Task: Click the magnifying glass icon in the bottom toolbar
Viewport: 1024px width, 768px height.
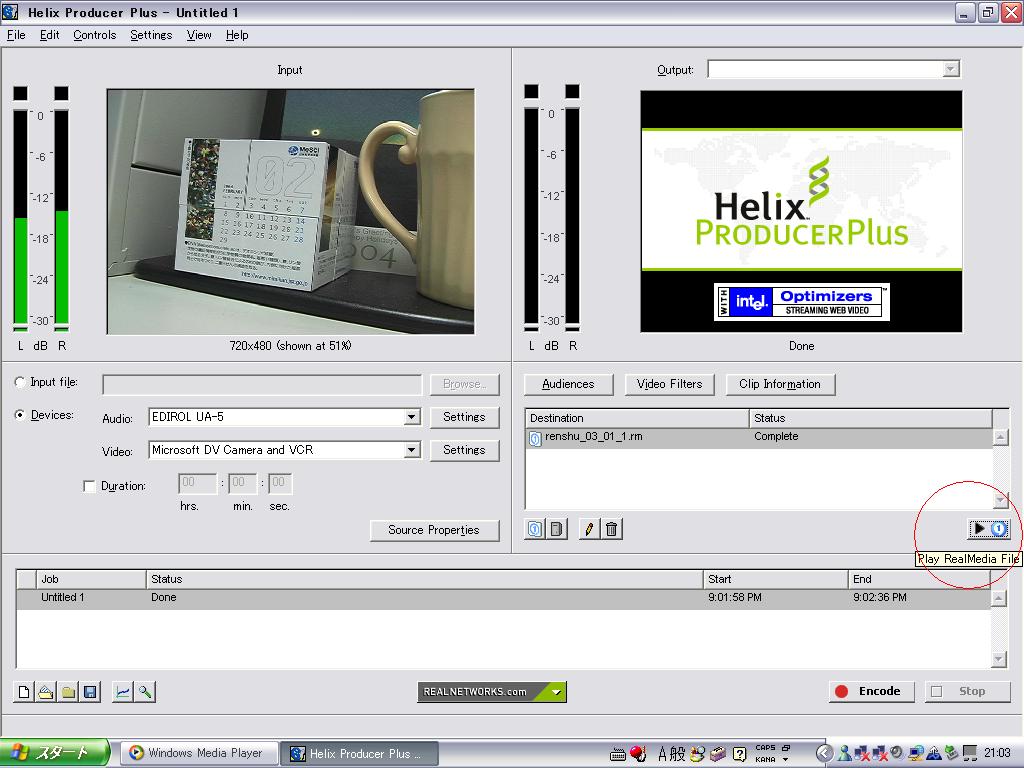Action: tap(144, 692)
